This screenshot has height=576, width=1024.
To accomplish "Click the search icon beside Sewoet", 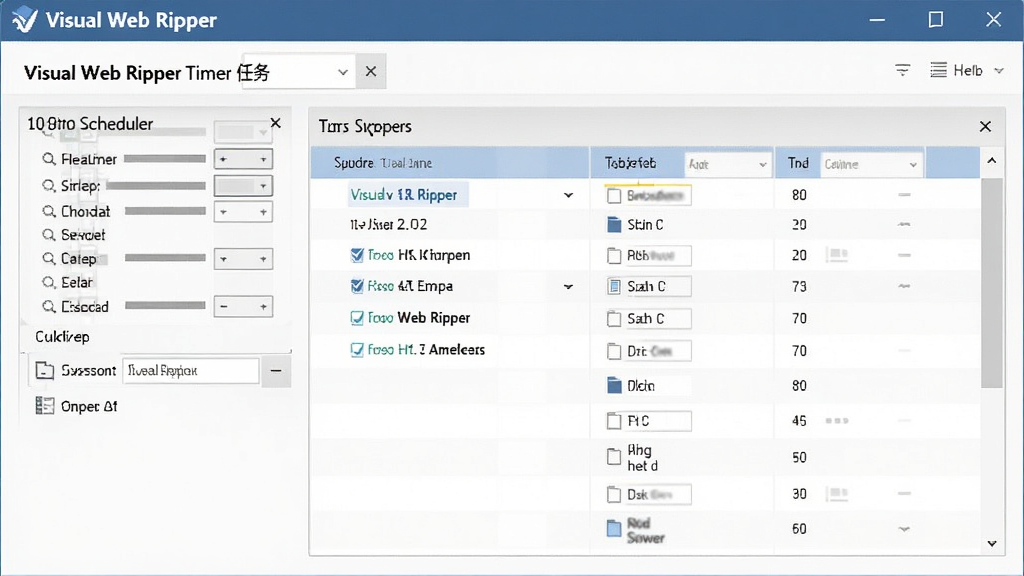I will click(x=49, y=235).
